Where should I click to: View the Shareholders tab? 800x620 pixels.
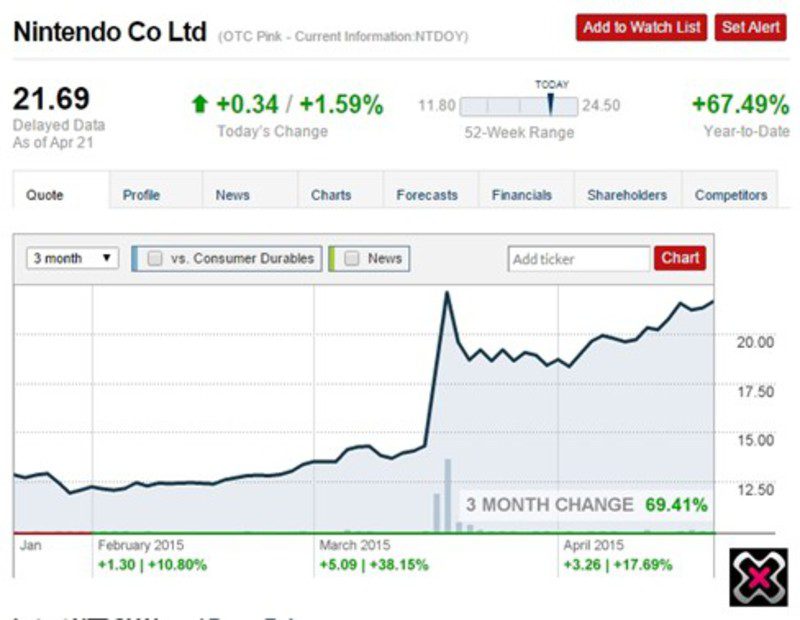pos(627,195)
